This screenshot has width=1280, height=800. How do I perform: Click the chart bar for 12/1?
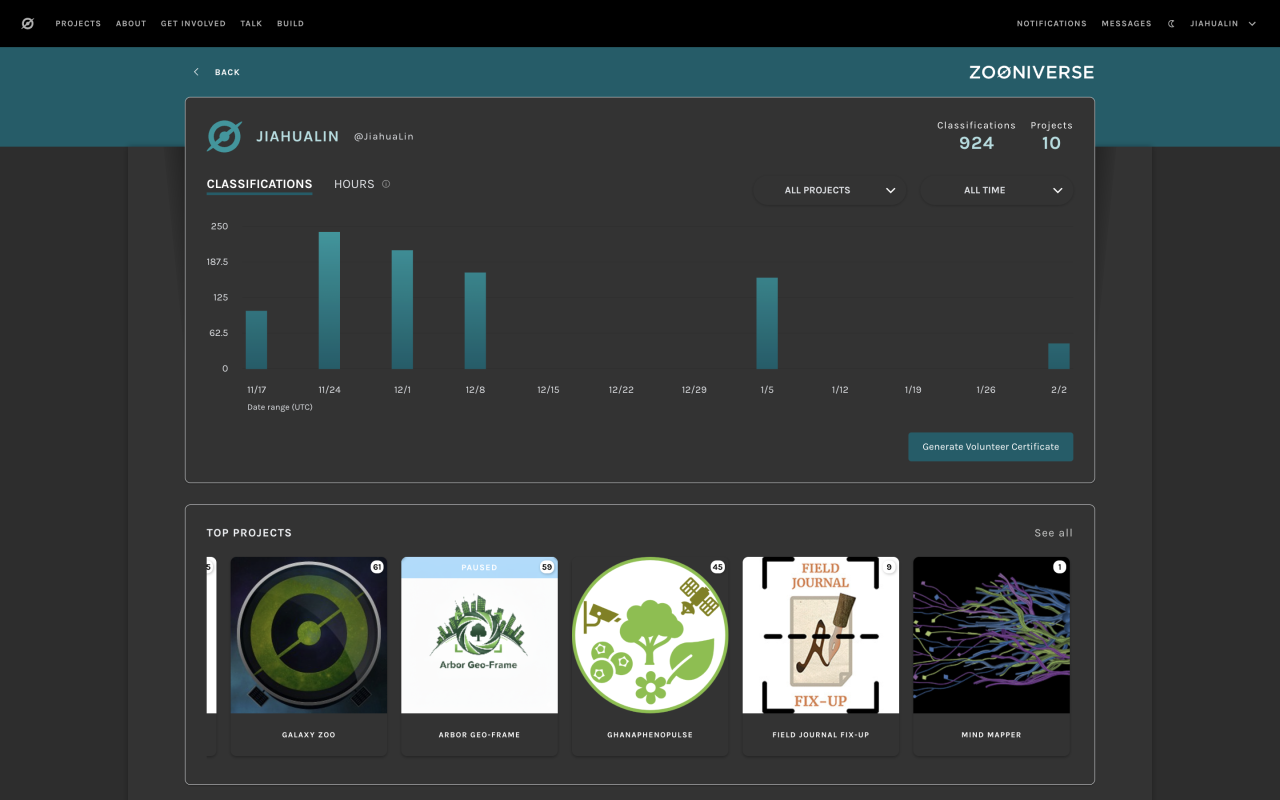(x=402, y=309)
